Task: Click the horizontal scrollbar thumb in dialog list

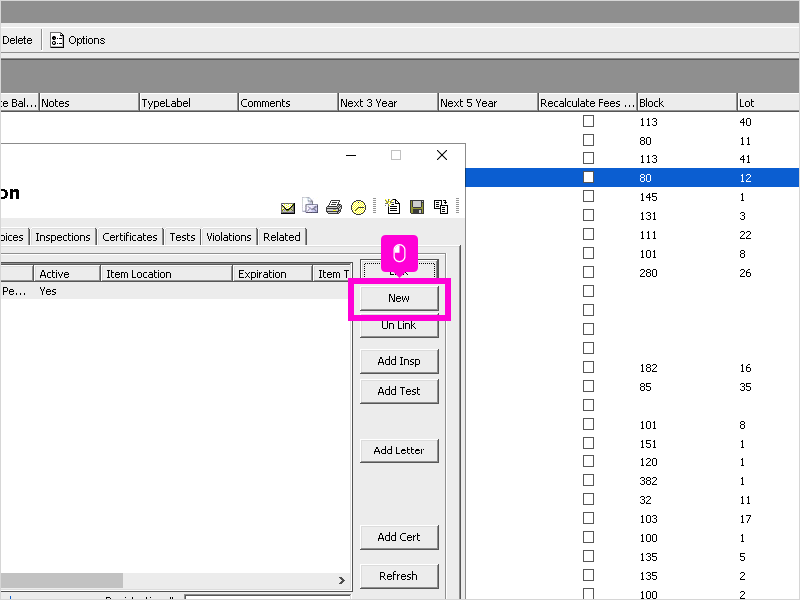Action: pyautogui.click(x=62, y=581)
